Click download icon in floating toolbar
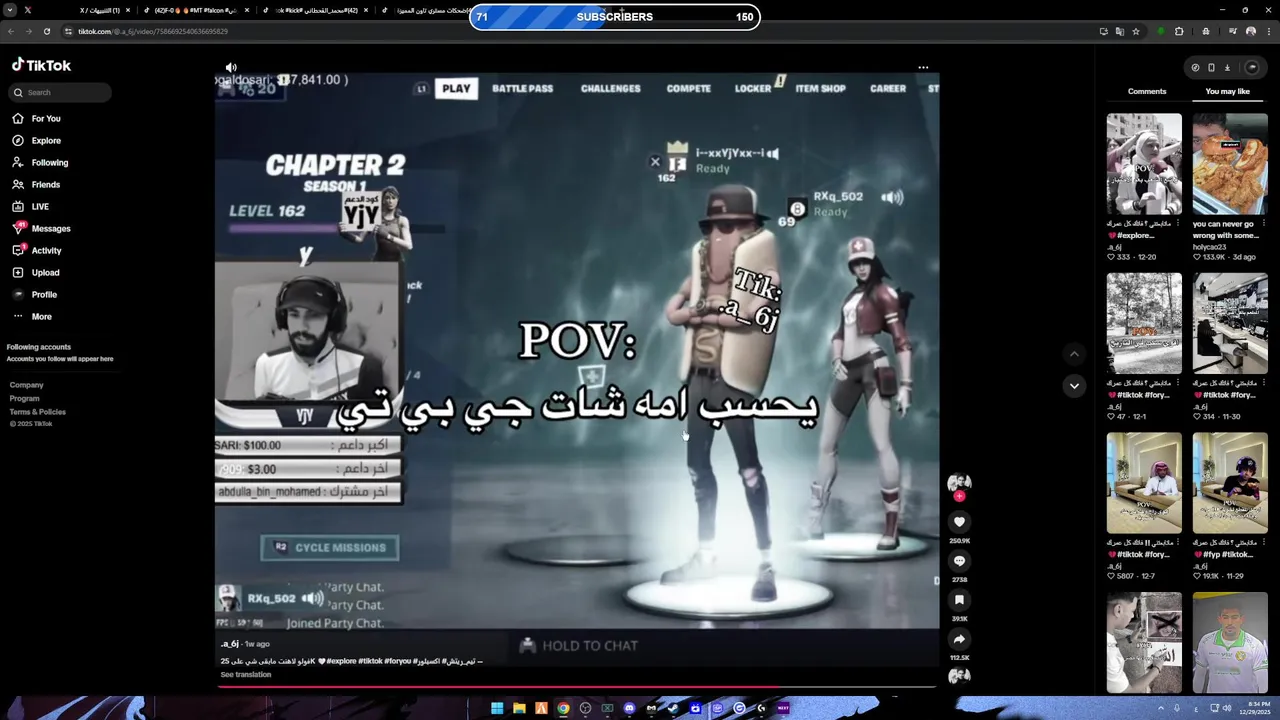Viewport: 1280px width, 720px height. (1227, 68)
